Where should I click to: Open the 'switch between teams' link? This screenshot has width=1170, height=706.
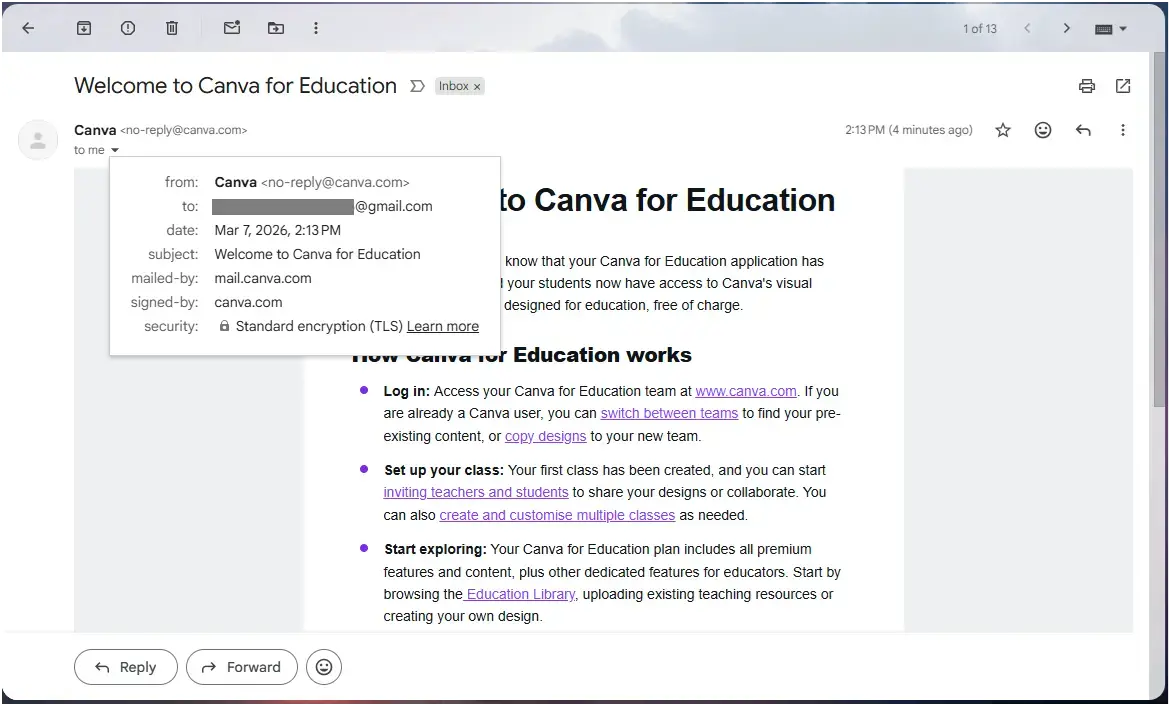[669, 413]
